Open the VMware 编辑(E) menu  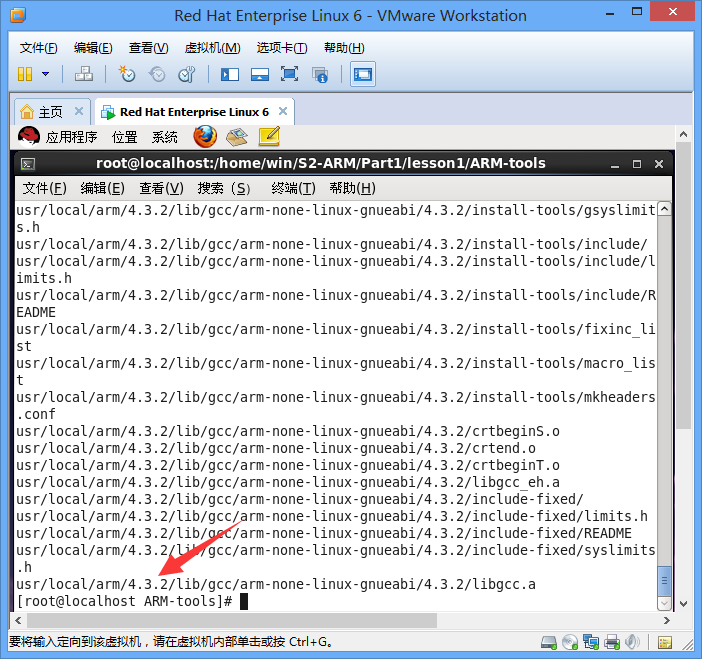(93, 48)
